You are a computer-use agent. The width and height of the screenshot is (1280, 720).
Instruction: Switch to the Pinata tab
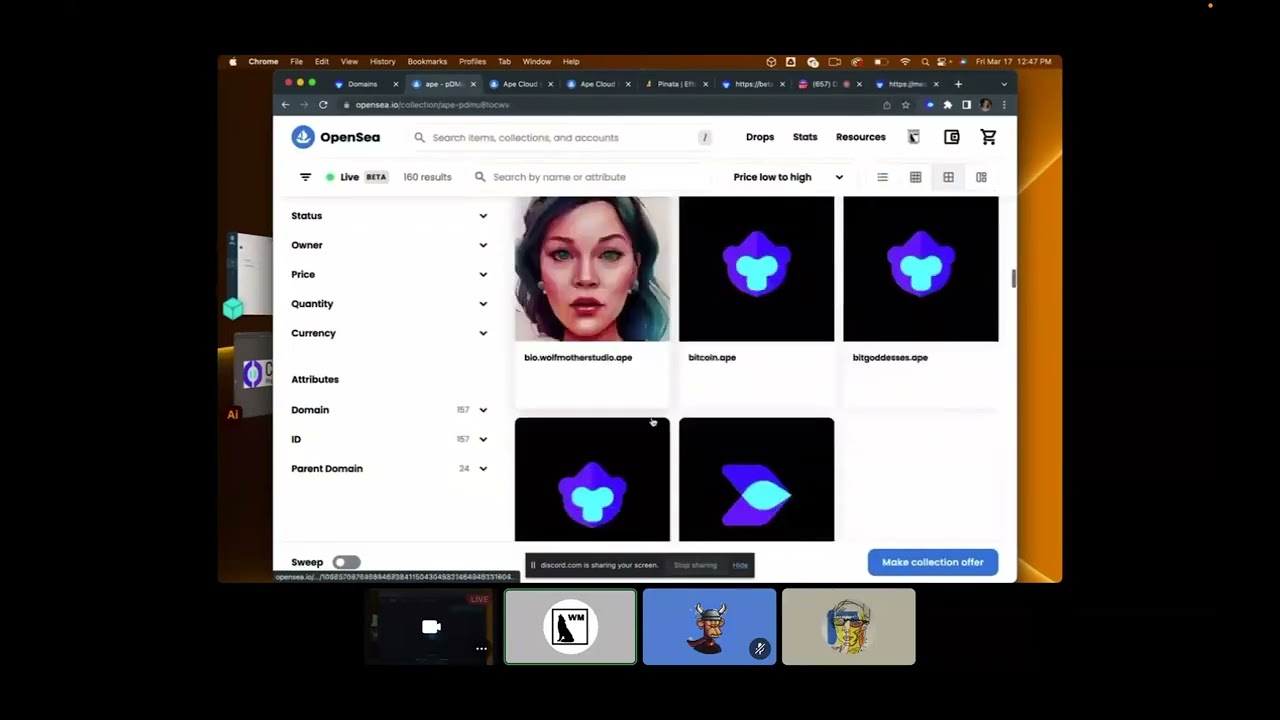point(676,84)
